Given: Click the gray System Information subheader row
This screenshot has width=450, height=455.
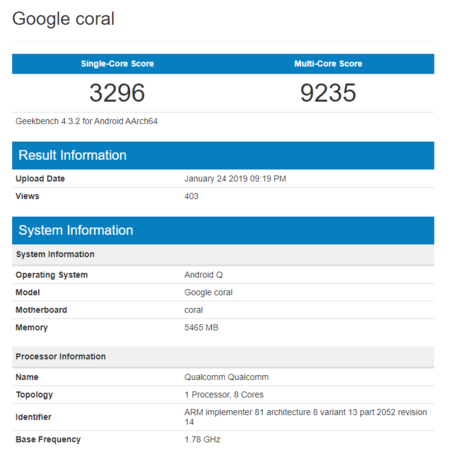Looking at the screenshot, I should tap(223, 254).
